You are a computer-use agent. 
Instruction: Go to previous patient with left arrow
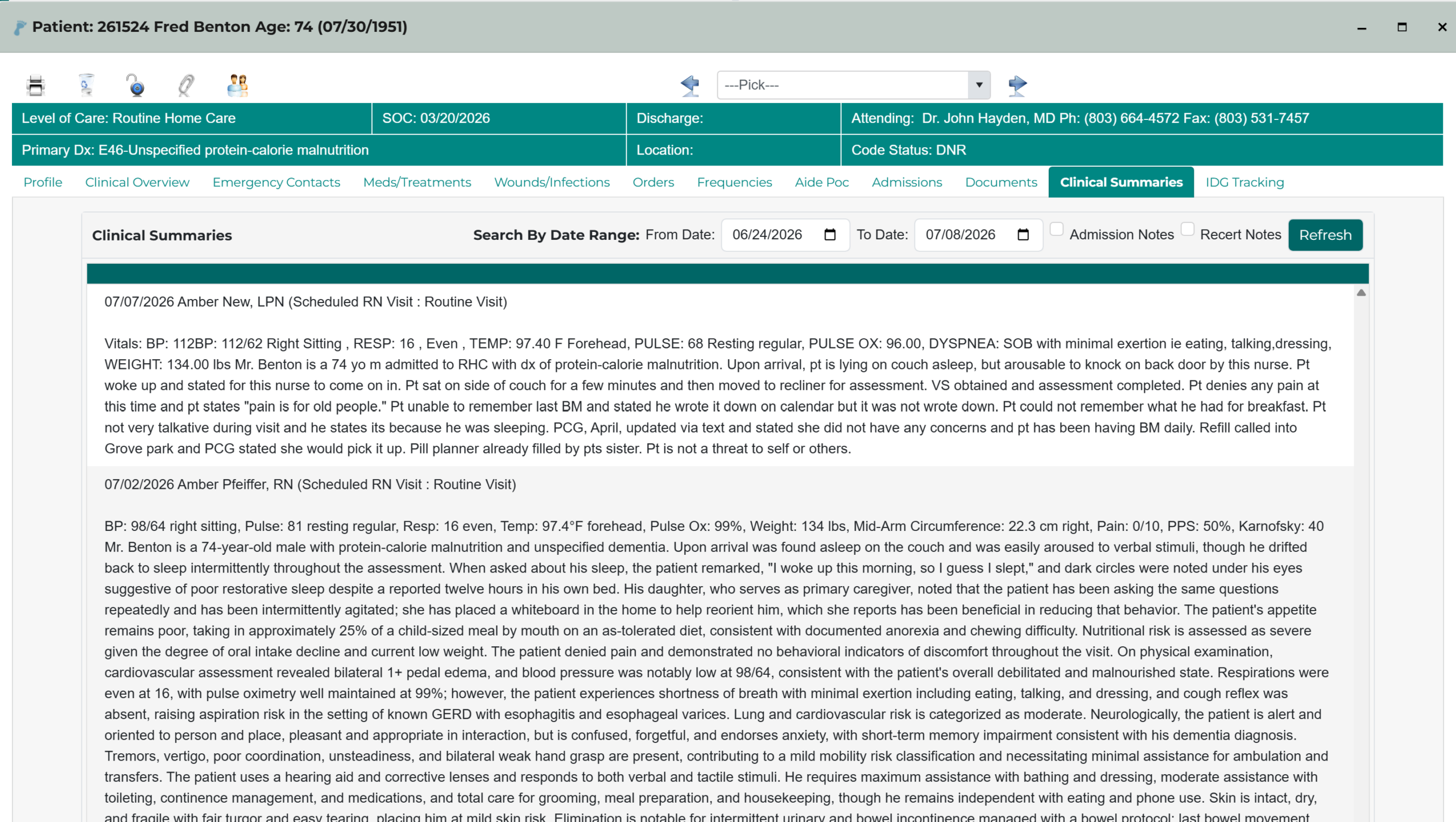(690, 85)
